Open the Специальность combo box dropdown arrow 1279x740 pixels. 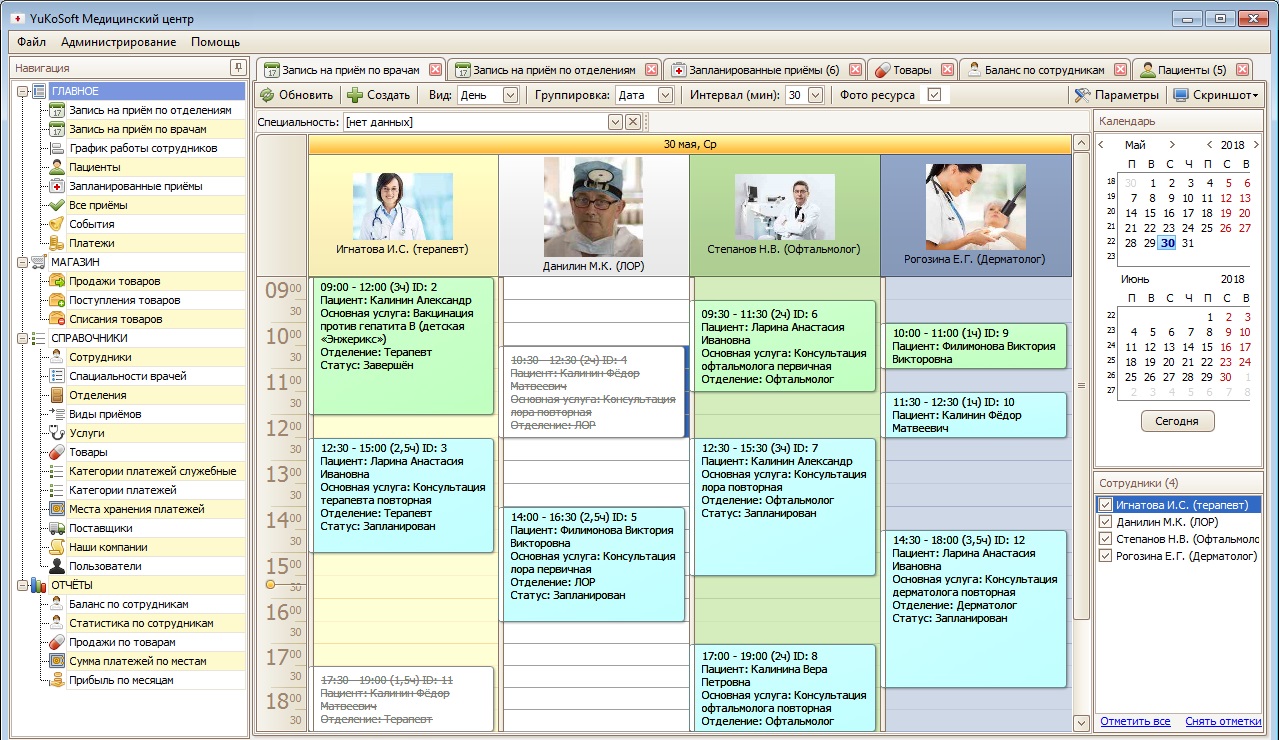615,122
